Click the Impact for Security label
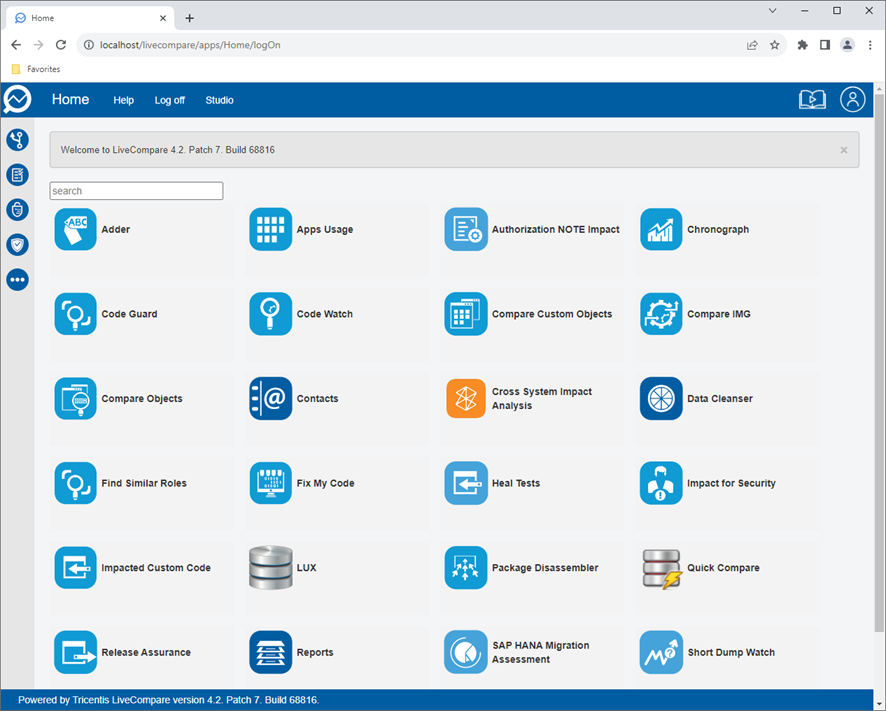 pos(731,483)
